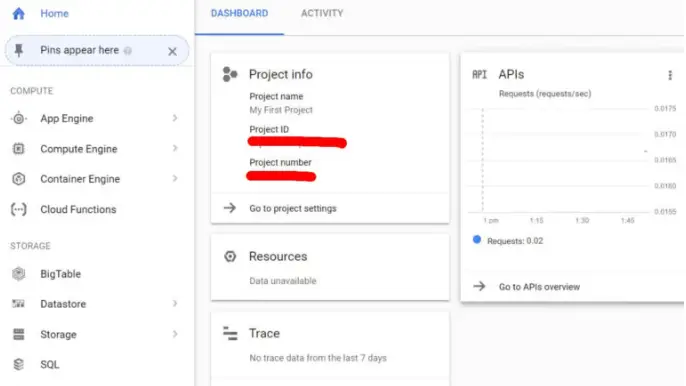Viewport: 686px width, 386px height.
Task: Click the COMPUTE section heading
Action: point(32,91)
